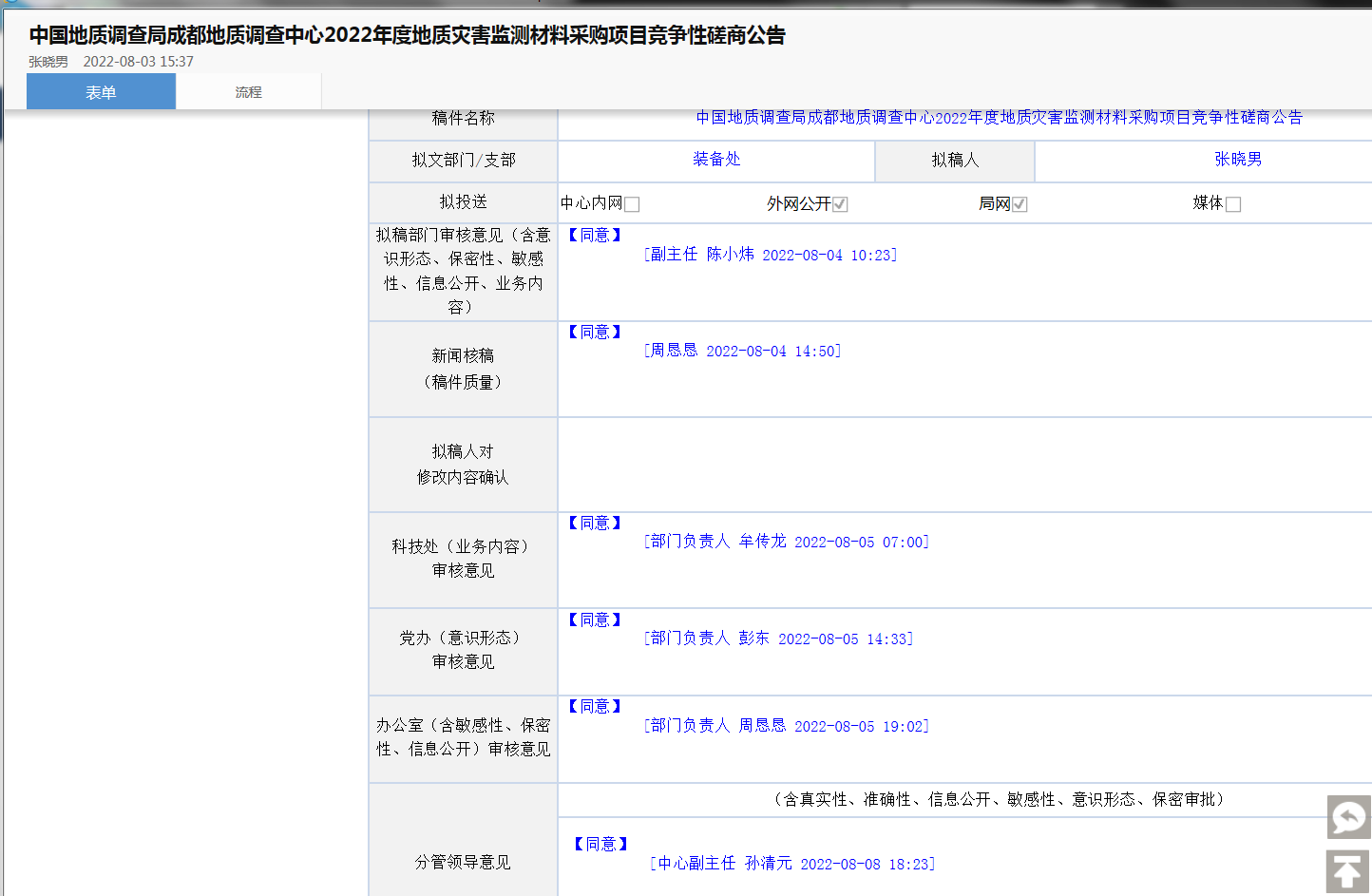
Task: Select 部门负责人 彭东 signature entry
Action: (x=778, y=639)
